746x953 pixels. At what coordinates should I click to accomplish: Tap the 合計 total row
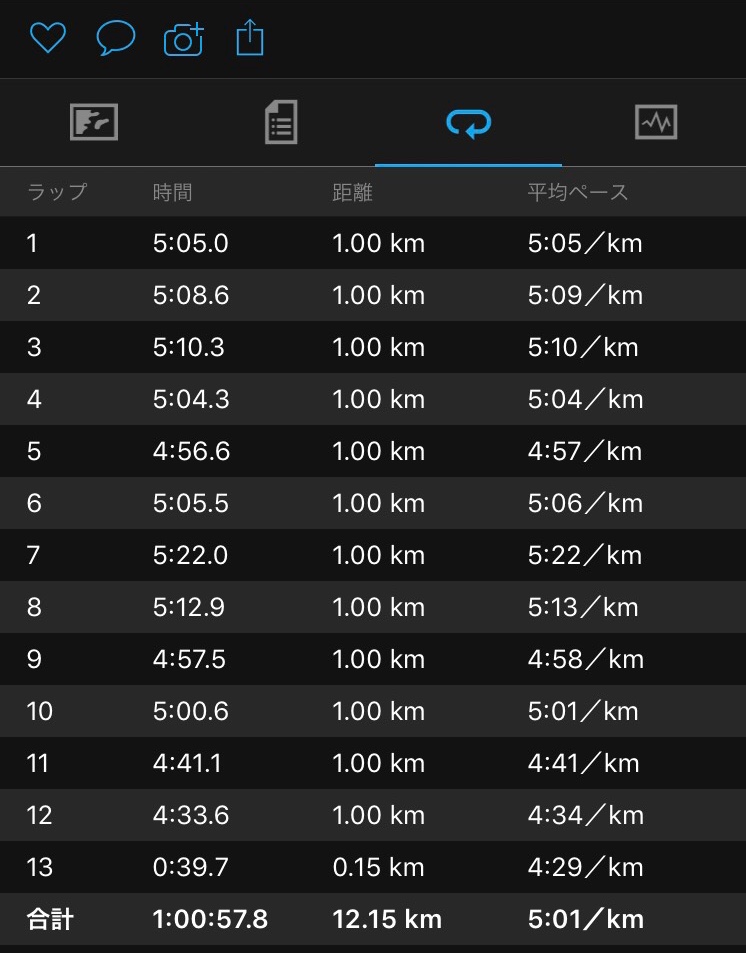(x=373, y=919)
